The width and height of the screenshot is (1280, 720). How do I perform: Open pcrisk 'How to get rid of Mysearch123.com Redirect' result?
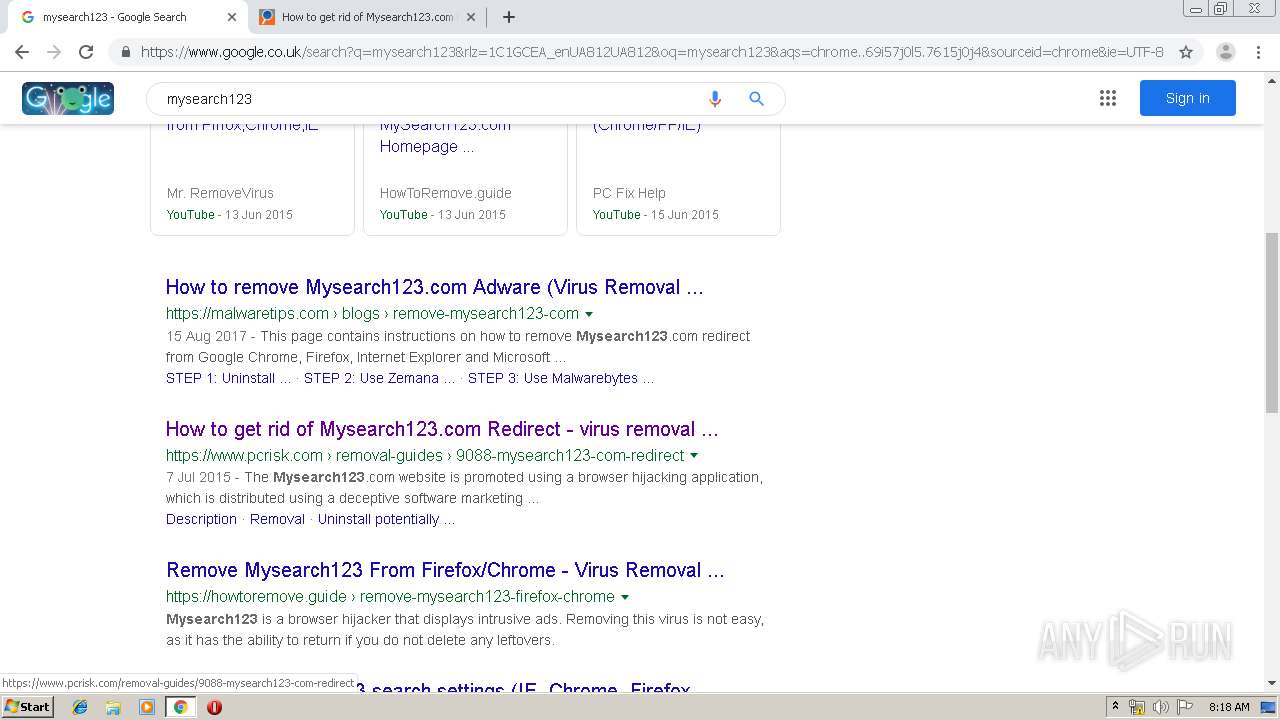[x=442, y=429]
